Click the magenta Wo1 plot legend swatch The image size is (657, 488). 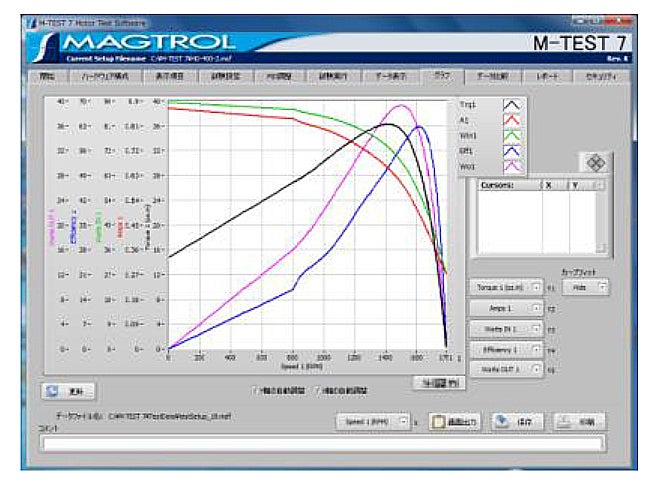(x=512, y=167)
